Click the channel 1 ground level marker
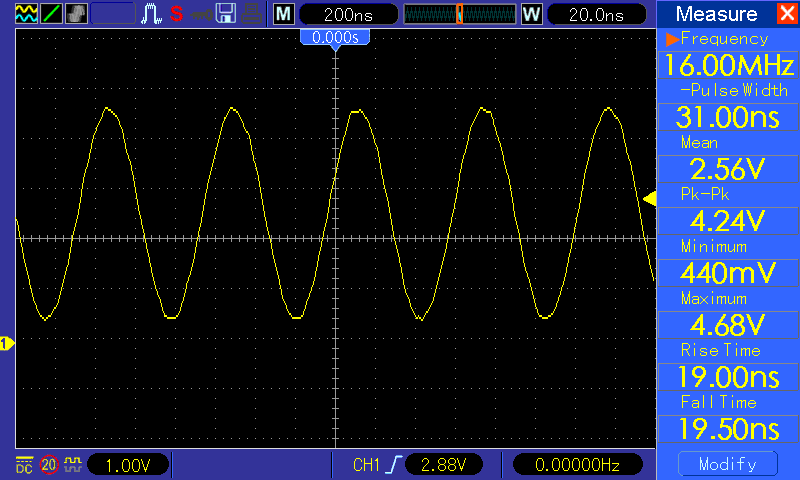 click(7, 344)
